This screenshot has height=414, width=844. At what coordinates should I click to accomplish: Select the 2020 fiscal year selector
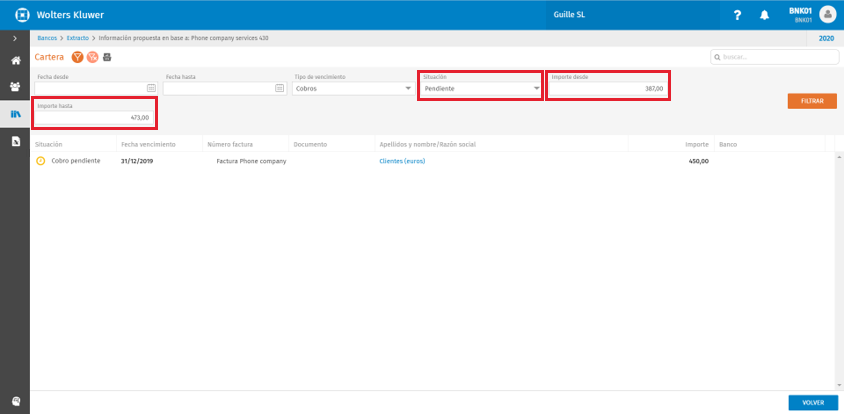[826, 39]
